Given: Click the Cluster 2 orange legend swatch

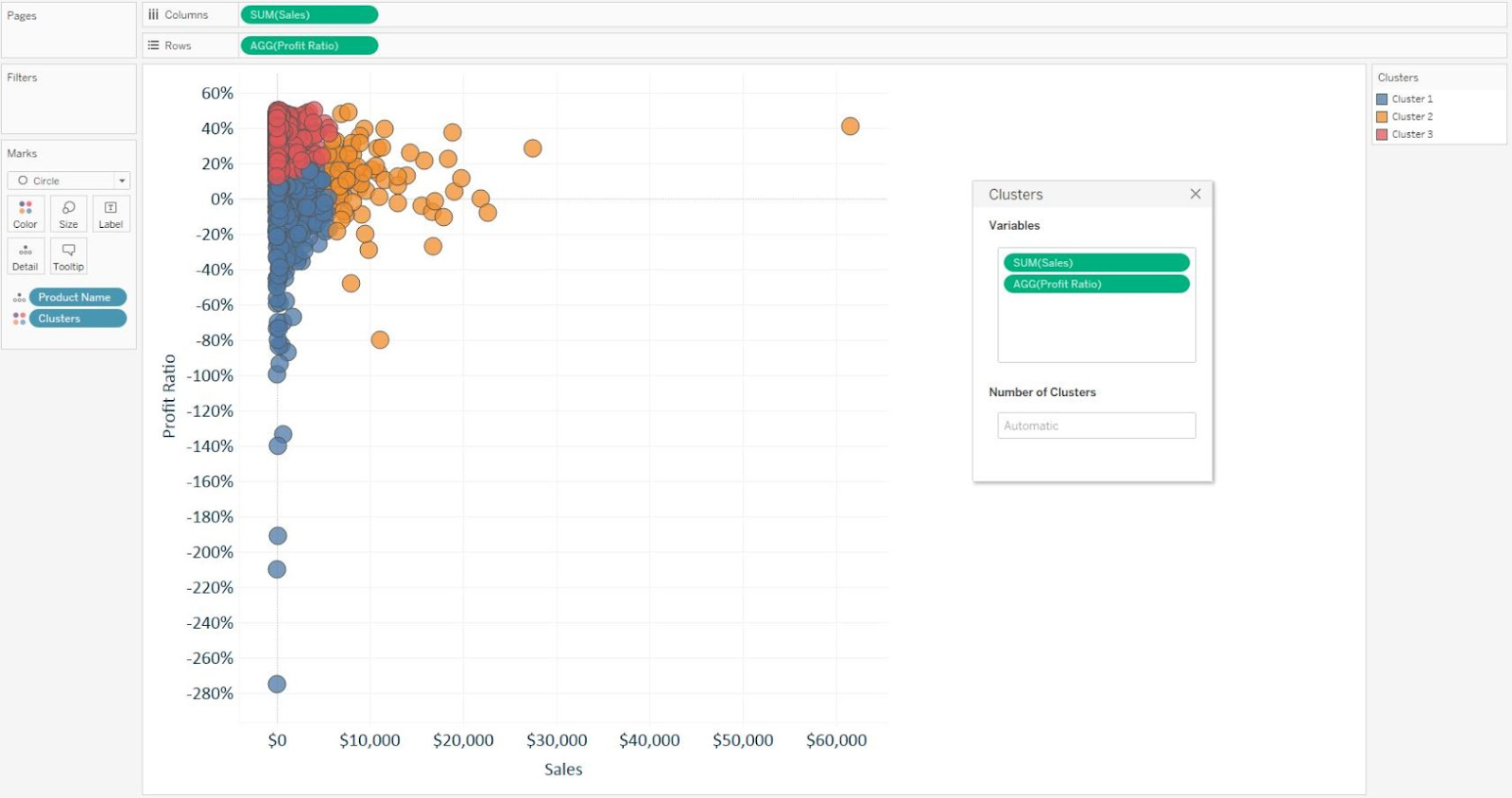Looking at the screenshot, I should pos(1382,117).
